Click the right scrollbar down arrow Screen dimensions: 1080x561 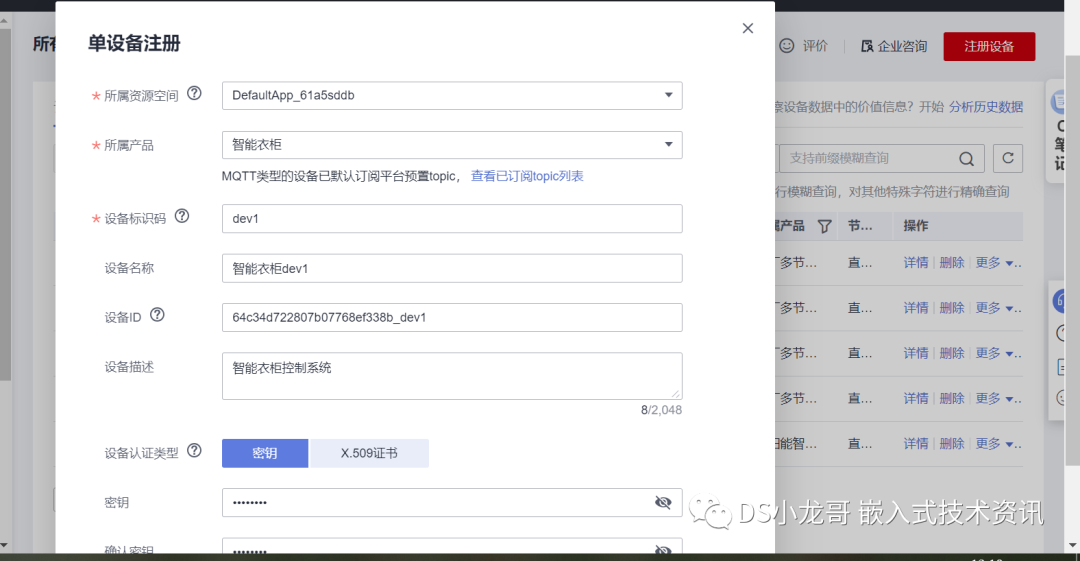(x=1073, y=545)
